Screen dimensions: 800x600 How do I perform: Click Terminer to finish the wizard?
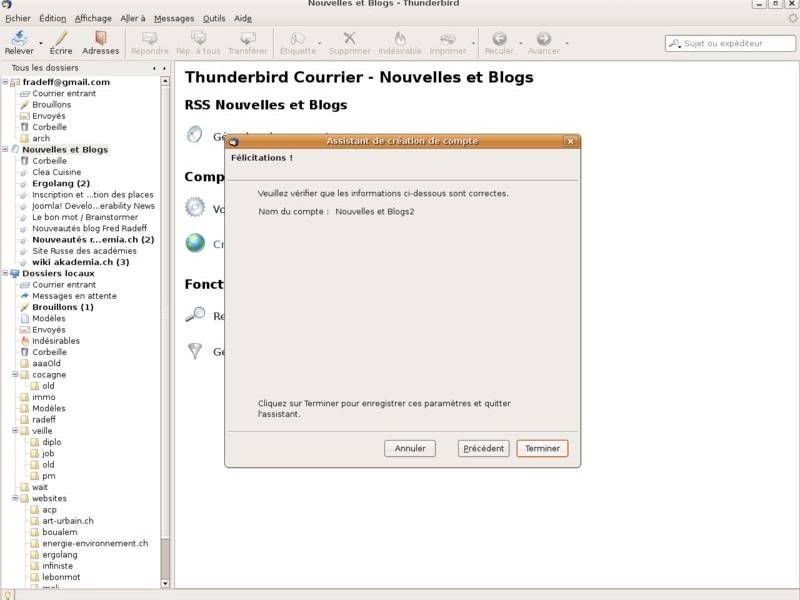[x=542, y=448]
